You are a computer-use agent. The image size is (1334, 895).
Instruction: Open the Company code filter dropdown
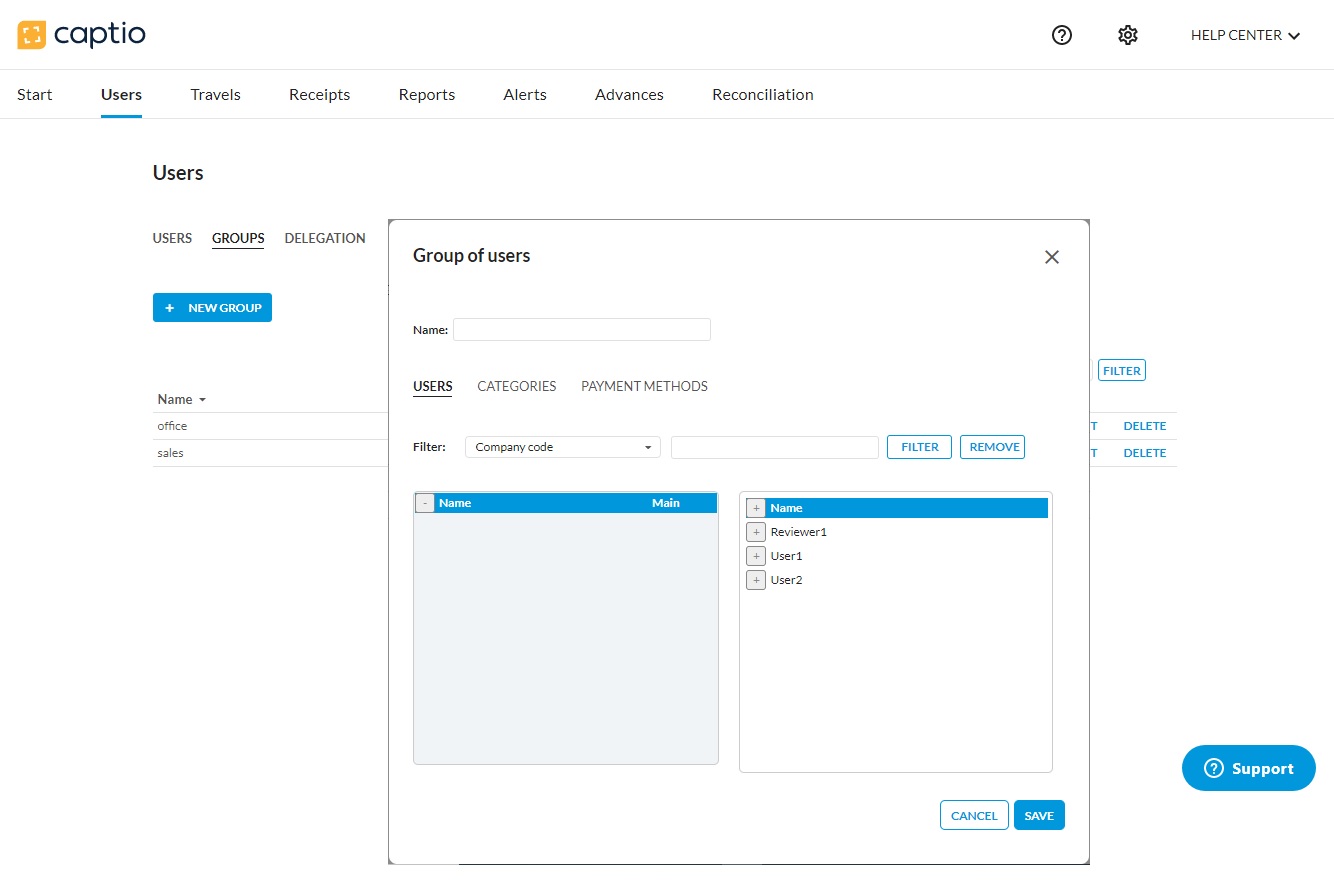[x=562, y=447]
